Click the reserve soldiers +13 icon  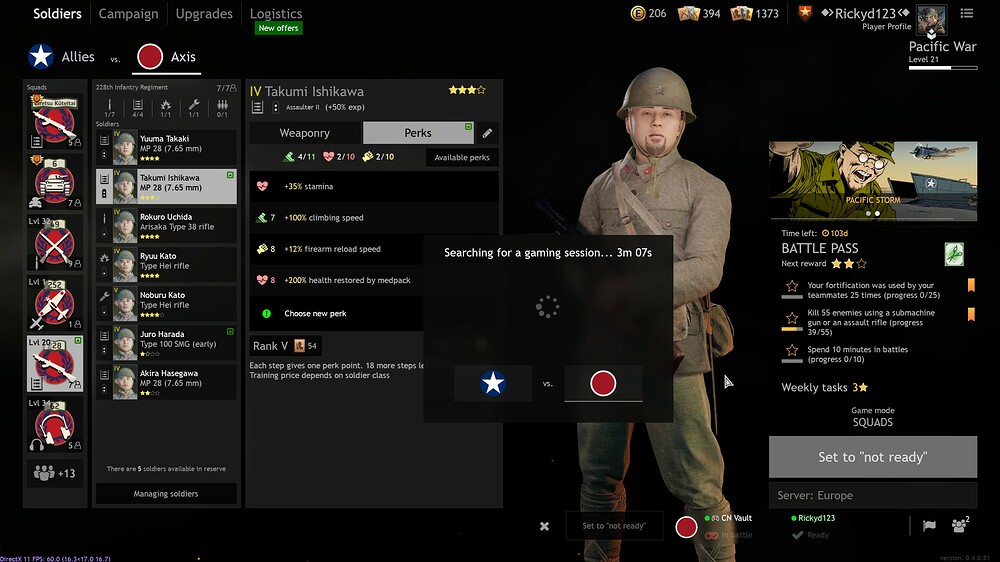tap(55, 473)
